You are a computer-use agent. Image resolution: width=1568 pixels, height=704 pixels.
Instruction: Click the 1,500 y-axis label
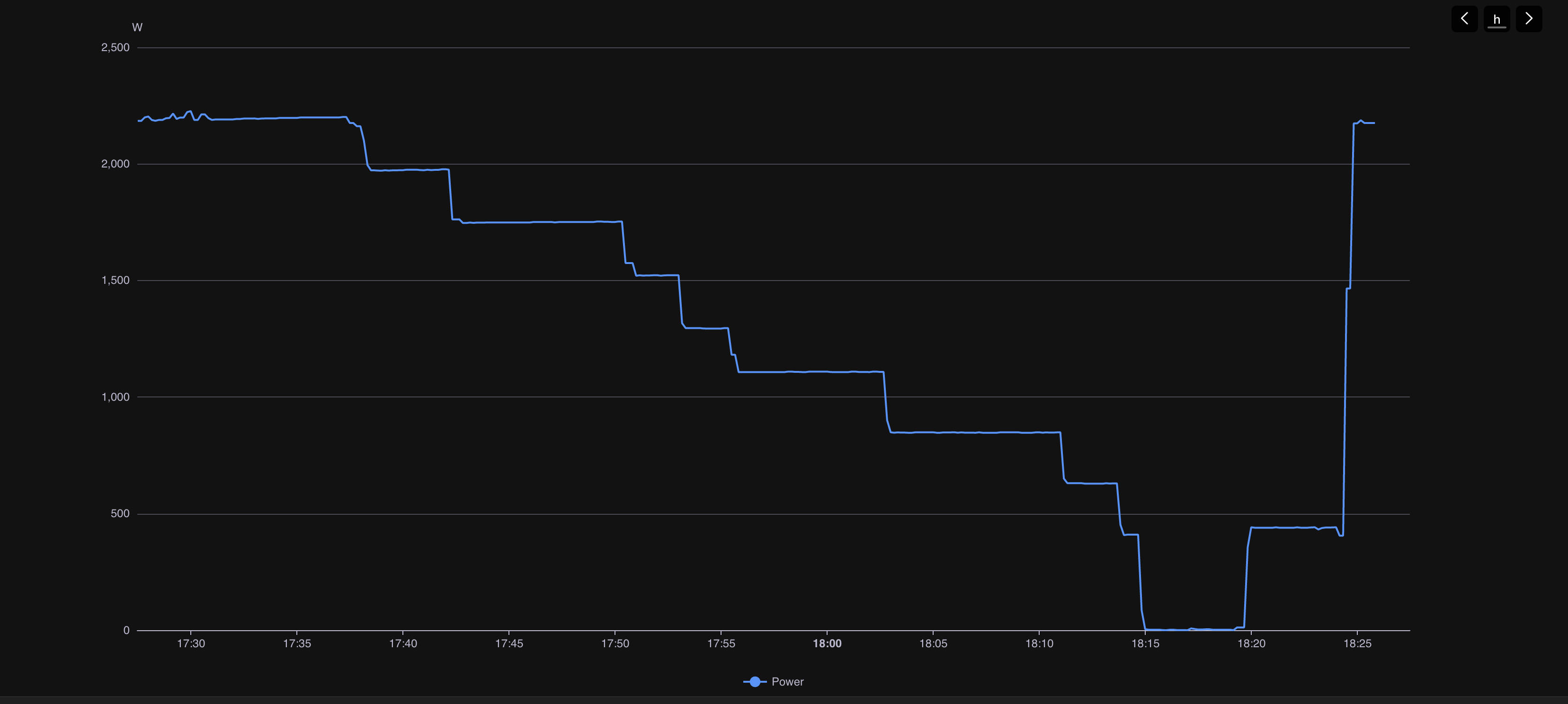(115, 281)
